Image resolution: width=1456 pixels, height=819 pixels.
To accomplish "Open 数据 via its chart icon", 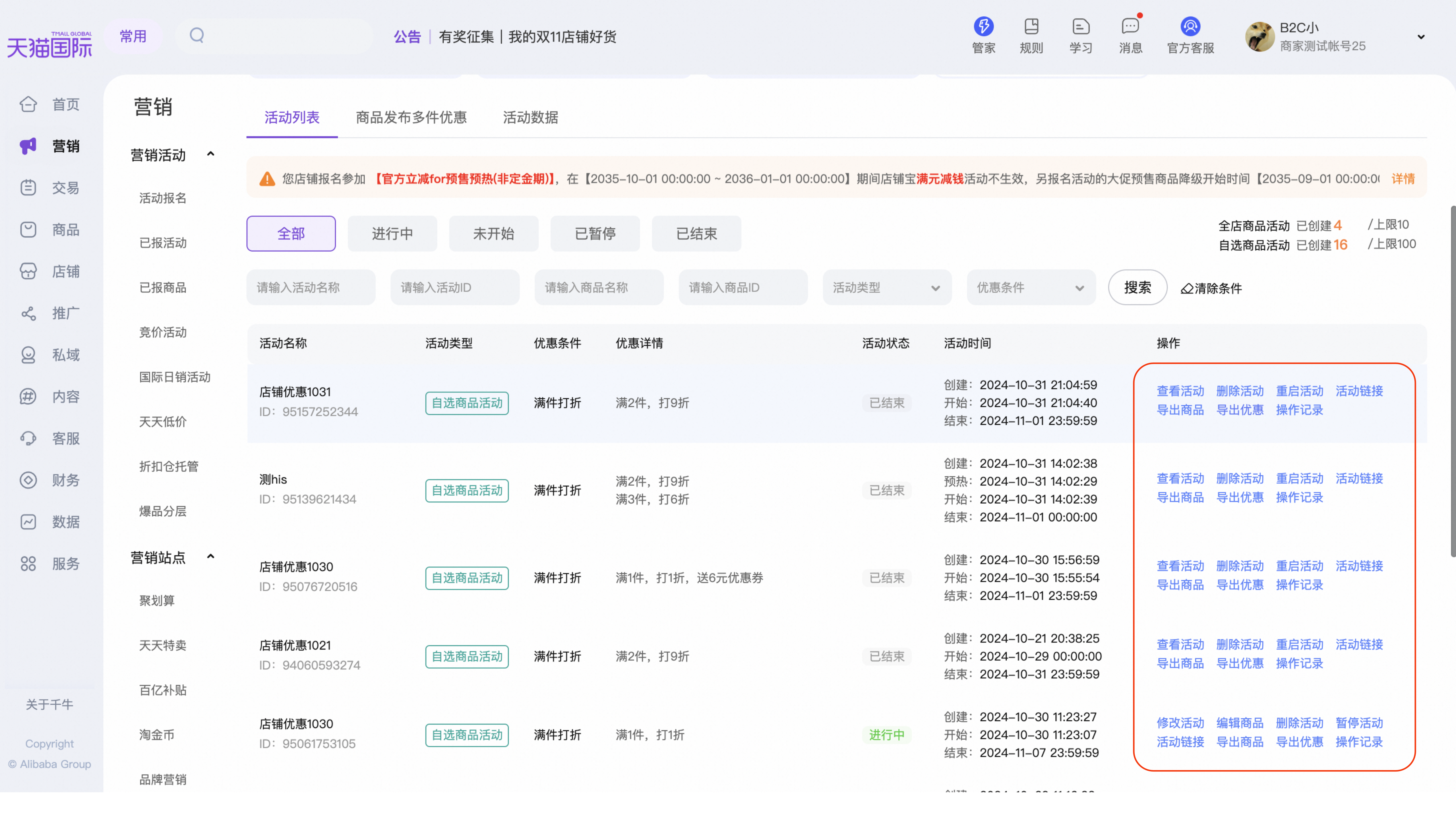I will (28, 522).
